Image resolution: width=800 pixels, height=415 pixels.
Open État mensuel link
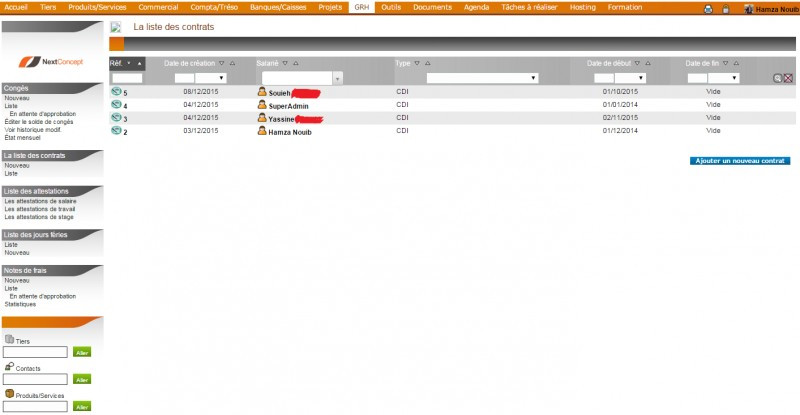click(x=22, y=138)
